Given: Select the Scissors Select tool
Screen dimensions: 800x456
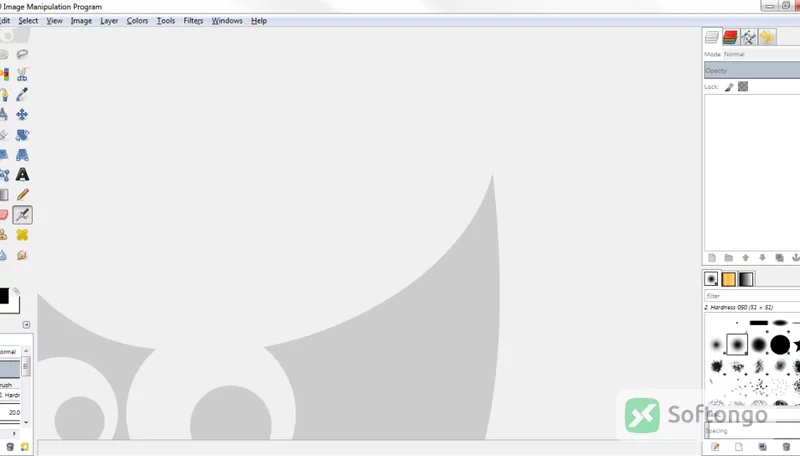Looking at the screenshot, I should (22, 74).
